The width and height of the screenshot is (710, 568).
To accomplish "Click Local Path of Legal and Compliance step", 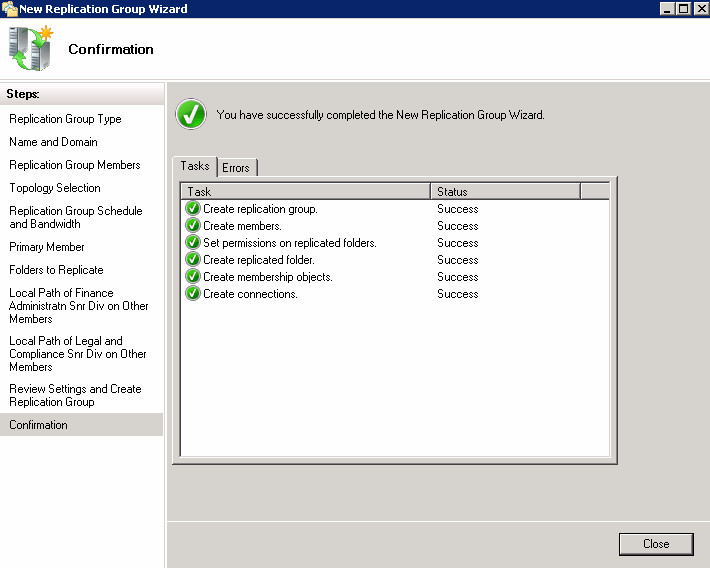I will pyautogui.click(x=78, y=354).
